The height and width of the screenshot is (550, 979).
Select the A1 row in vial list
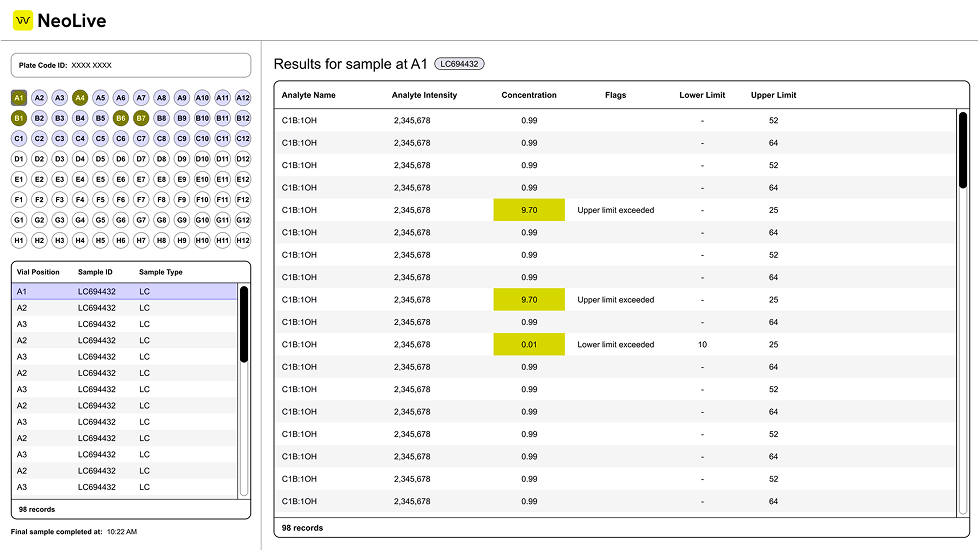(x=125, y=292)
